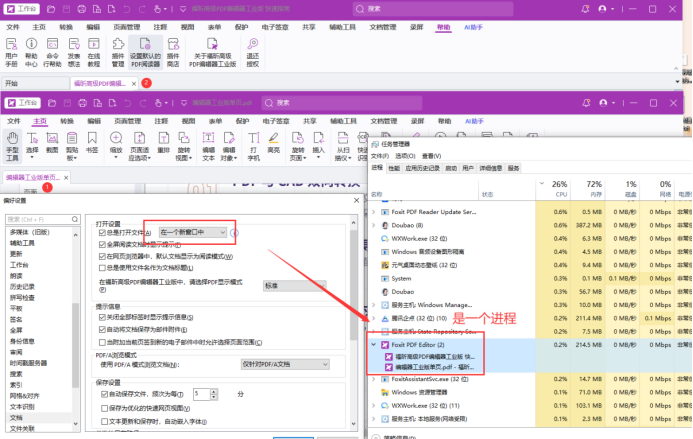Open the 帮助中心 help center icon
Viewport: 693px width, 439px height.
tap(31, 52)
